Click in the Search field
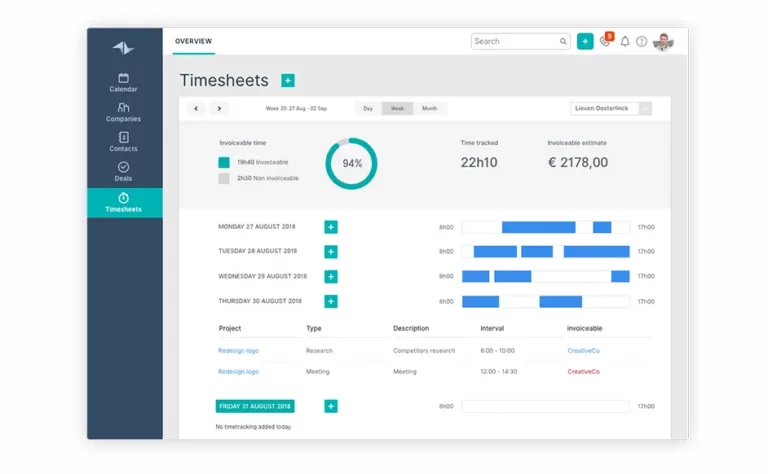This screenshot has height=474, width=768. pos(515,41)
